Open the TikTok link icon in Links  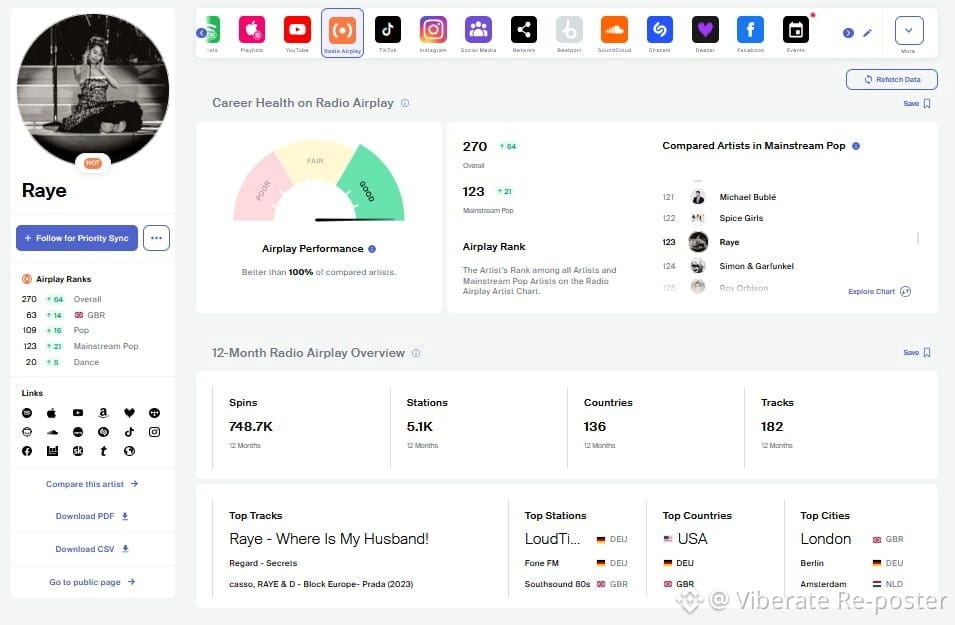click(129, 432)
